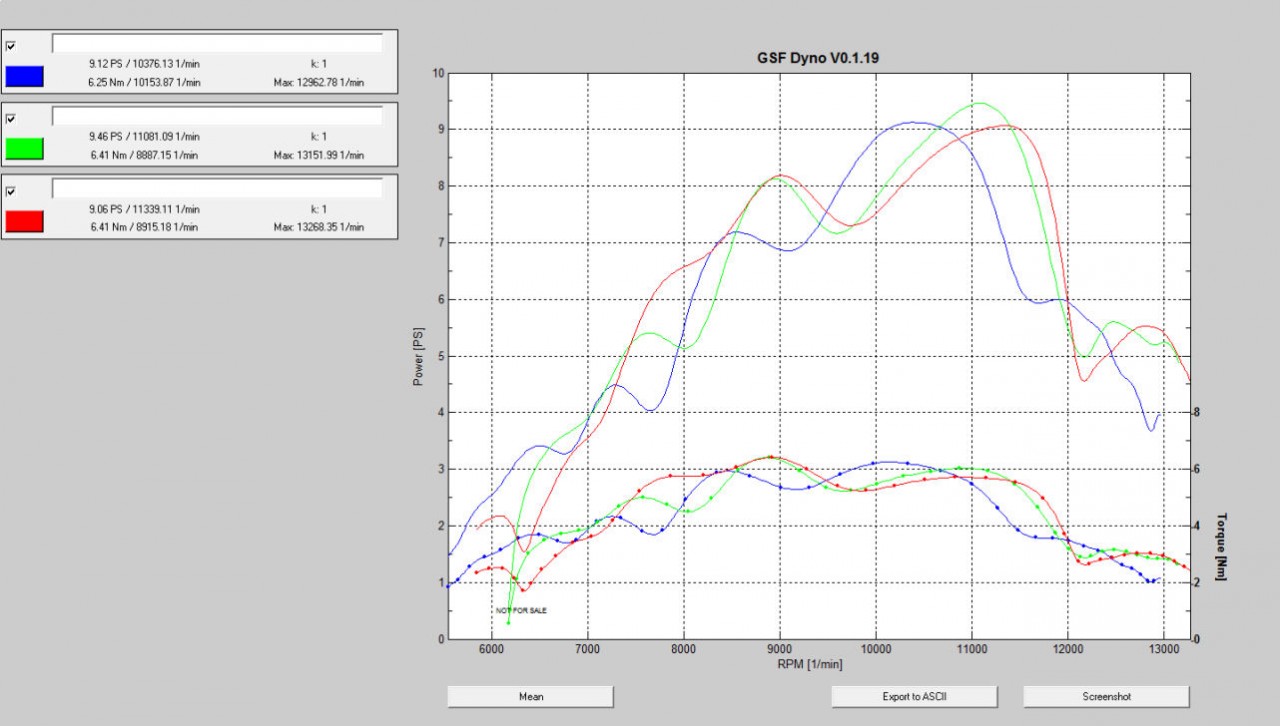Image resolution: width=1280 pixels, height=726 pixels.
Task: Click the 'Max: 13268.35 1/min' red run value
Action: click(x=318, y=227)
